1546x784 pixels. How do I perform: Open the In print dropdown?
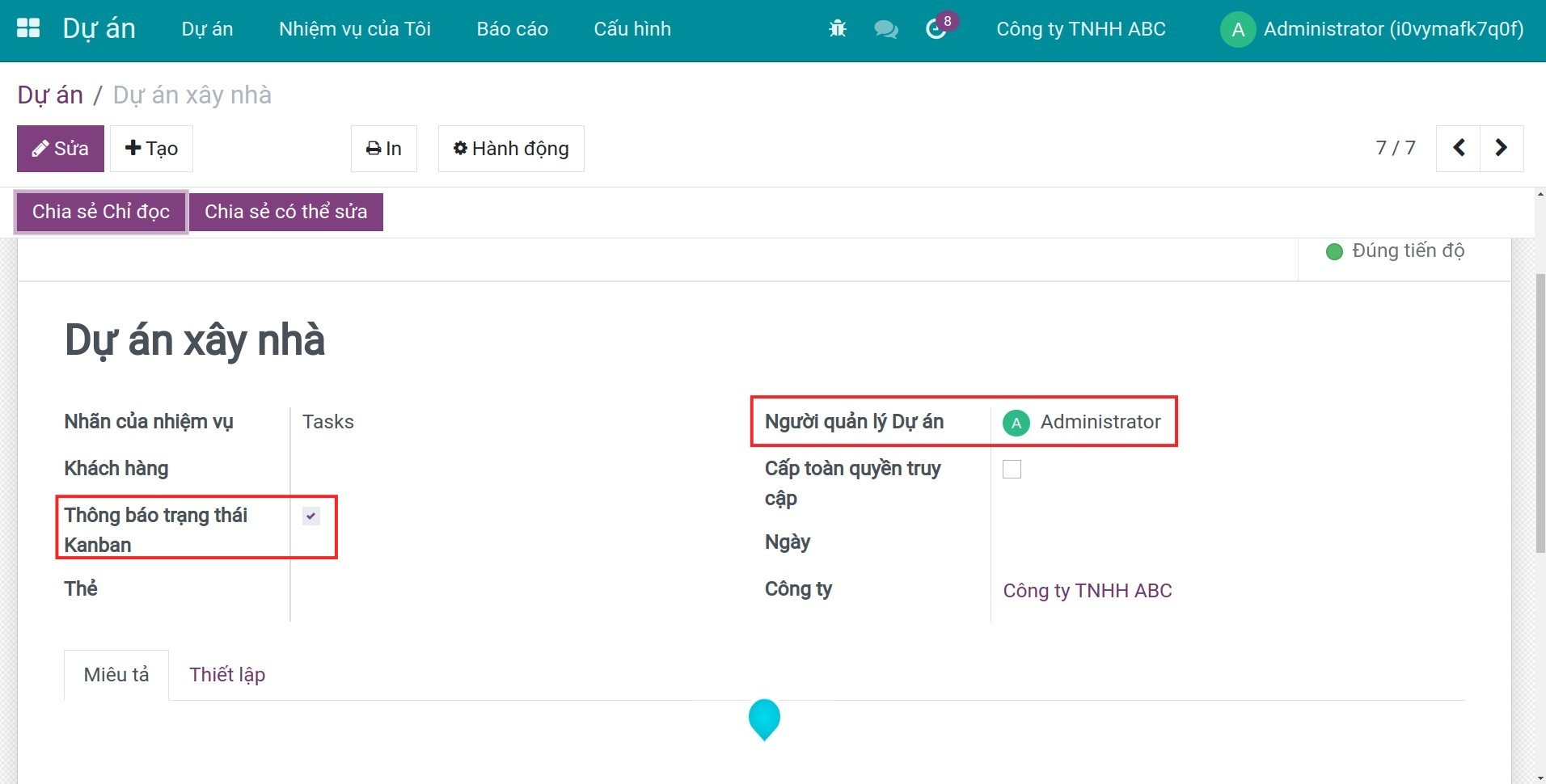tap(384, 149)
